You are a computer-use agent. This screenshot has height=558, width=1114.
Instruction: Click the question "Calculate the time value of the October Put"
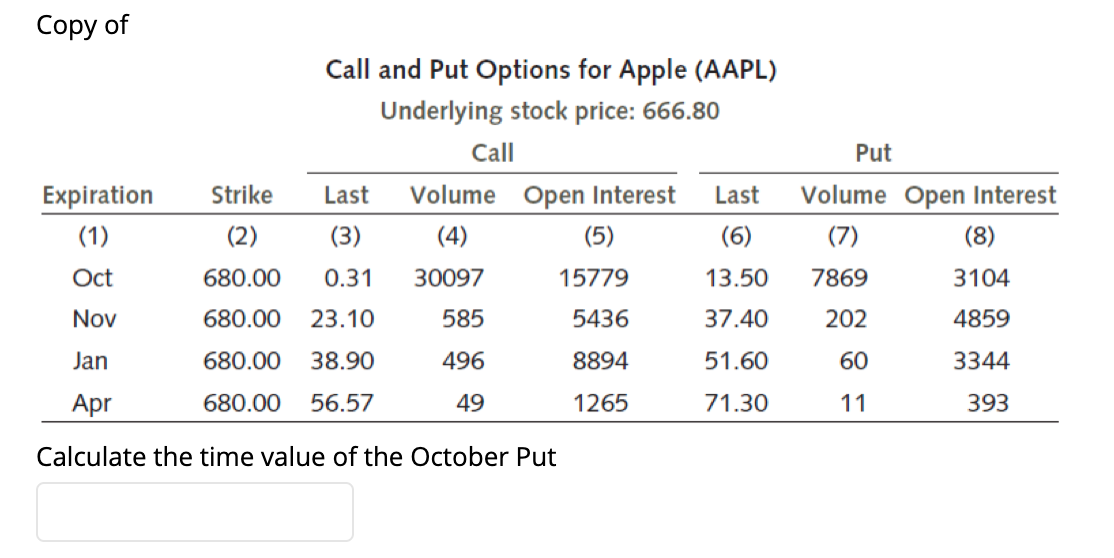point(296,457)
